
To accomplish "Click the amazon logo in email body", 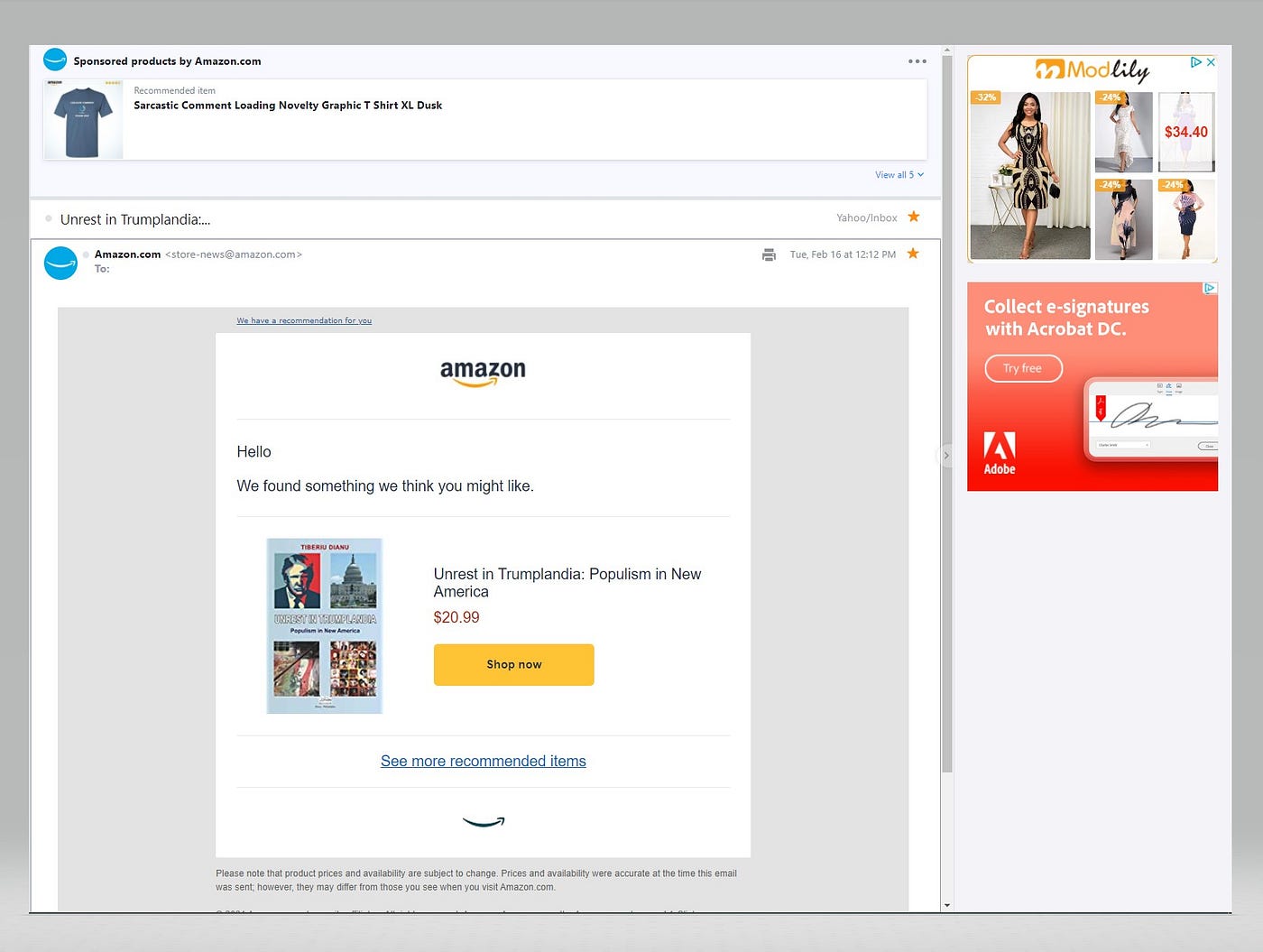I will (483, 373).
